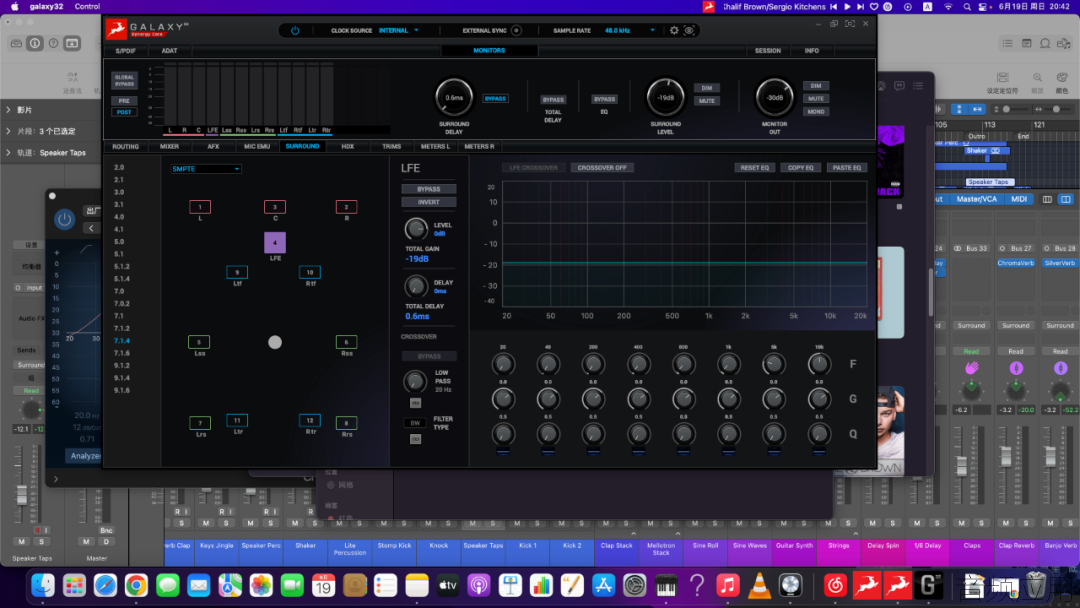The width and height of the screenshot is (1080, 608).
Task: Select speaker 10 Rtf
Action: click(310, 272)
